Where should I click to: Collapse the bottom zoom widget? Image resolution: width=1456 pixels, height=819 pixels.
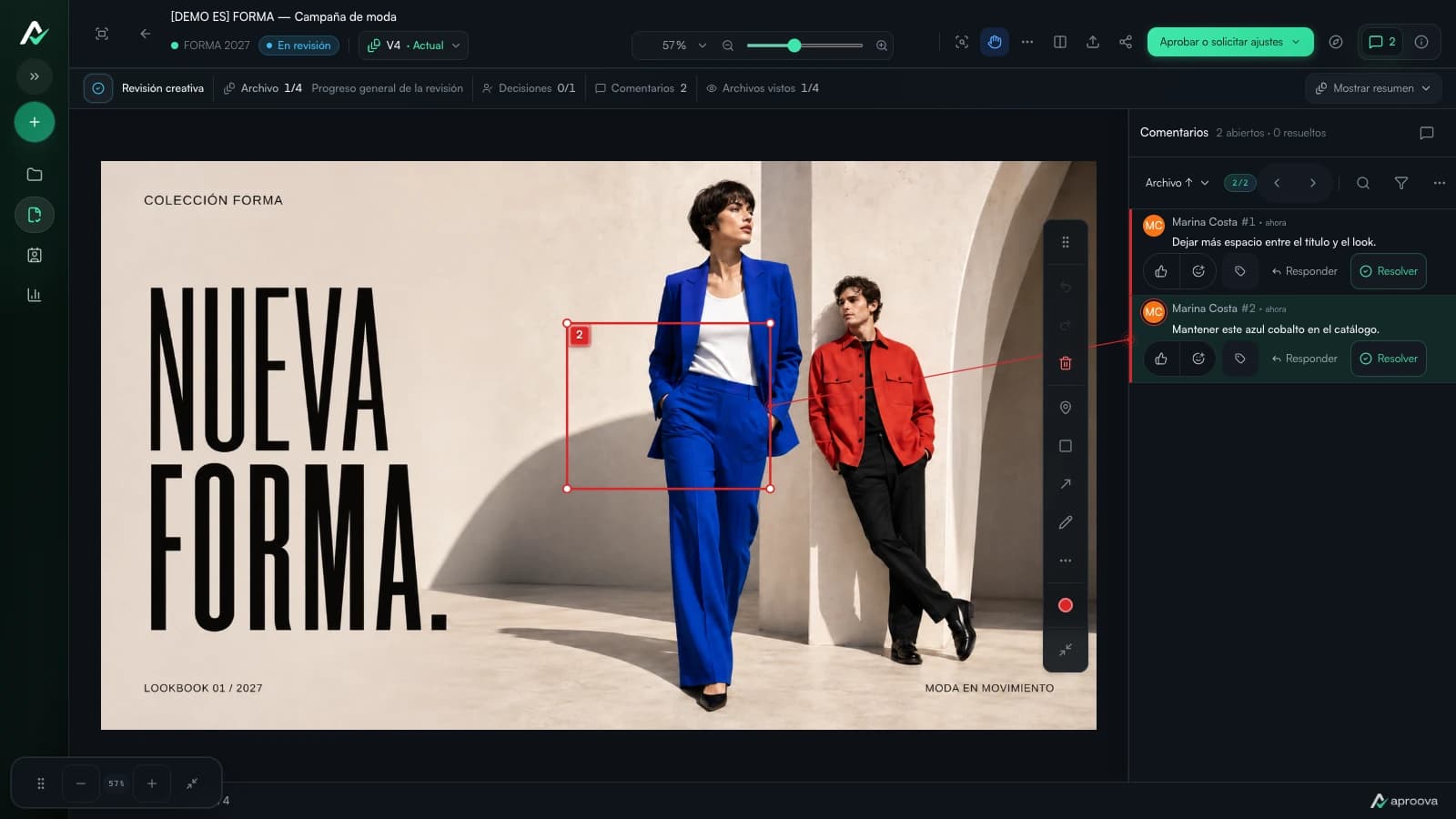pyautogui.click(x=192, y=784)
